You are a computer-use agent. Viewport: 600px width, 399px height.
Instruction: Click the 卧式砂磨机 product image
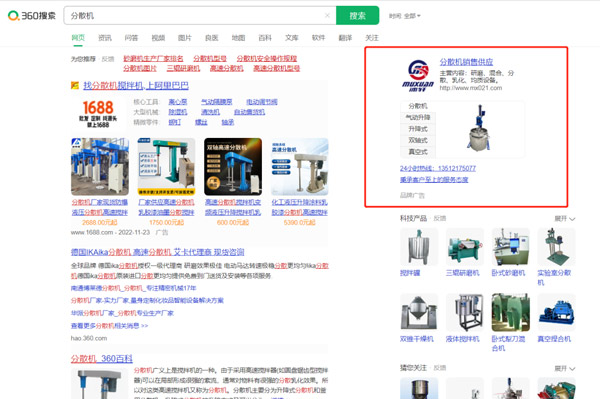(511, 247)
